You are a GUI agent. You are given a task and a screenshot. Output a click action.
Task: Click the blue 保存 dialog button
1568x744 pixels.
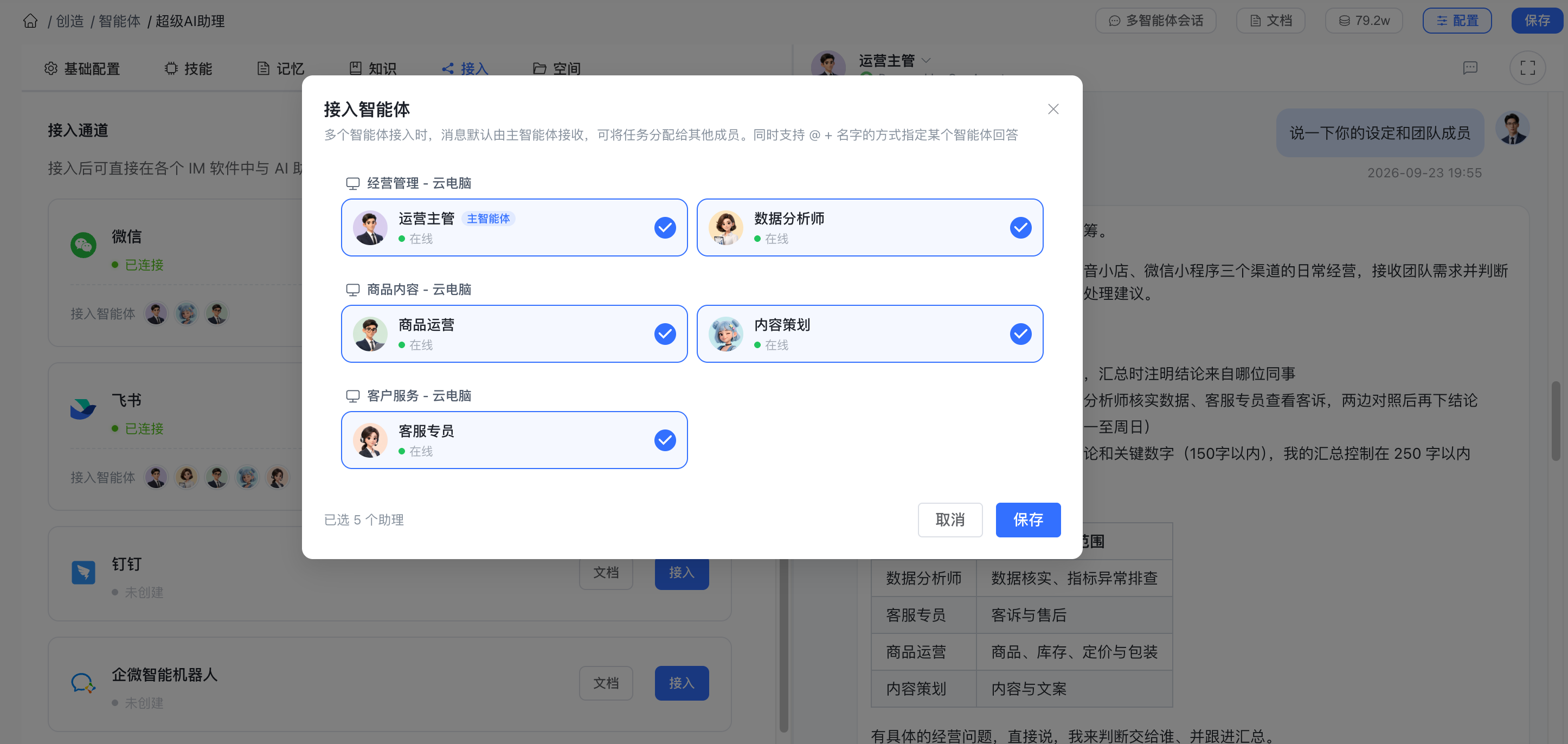1028,520
